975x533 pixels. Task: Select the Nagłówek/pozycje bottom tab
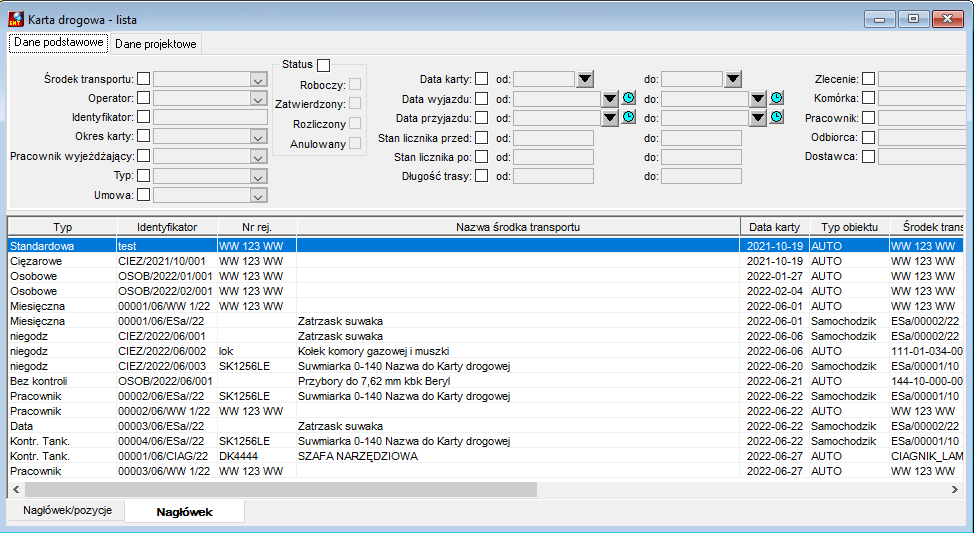coord(68,510)
